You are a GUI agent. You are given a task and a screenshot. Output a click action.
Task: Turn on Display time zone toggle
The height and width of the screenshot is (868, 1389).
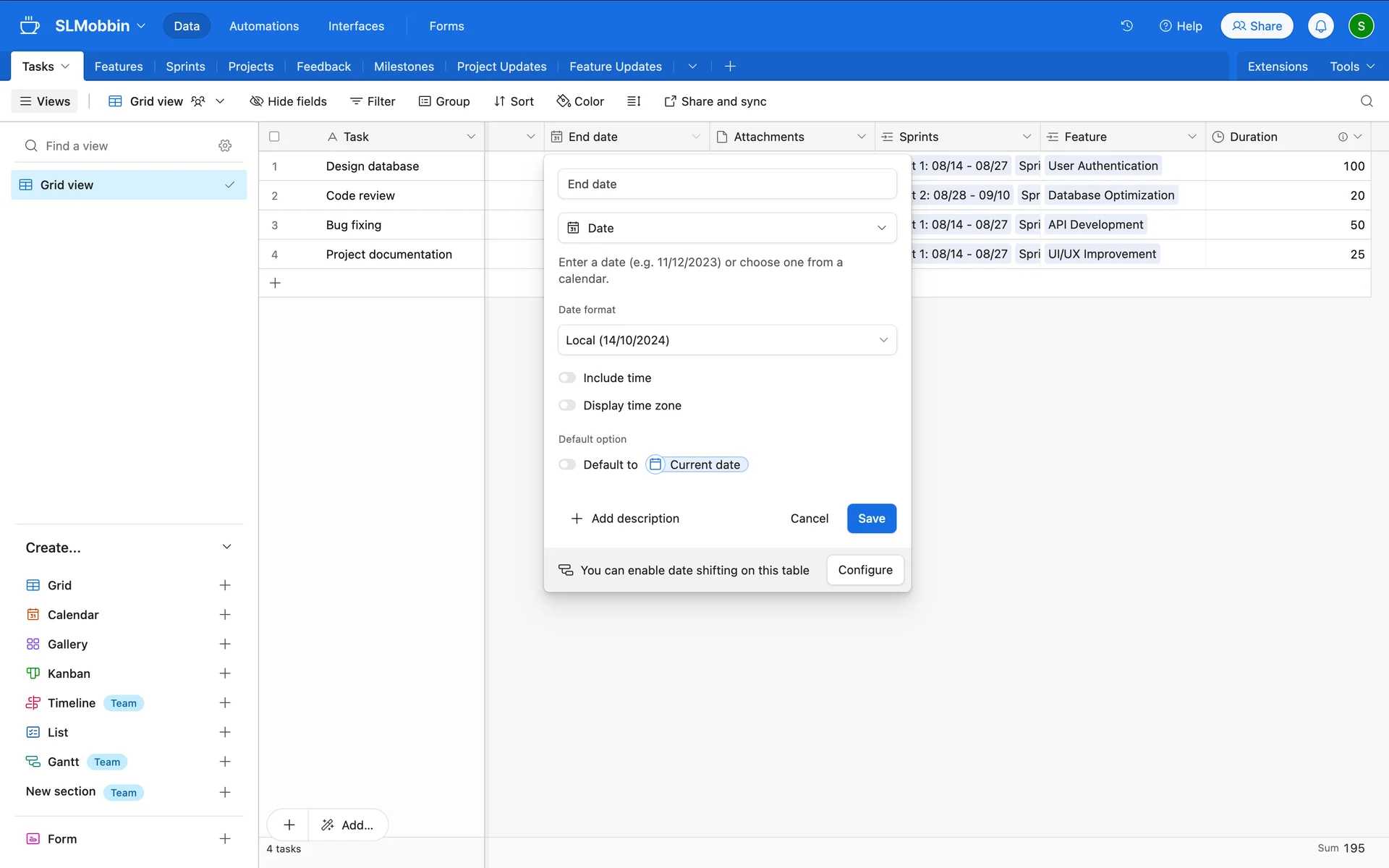click(567, 405)
